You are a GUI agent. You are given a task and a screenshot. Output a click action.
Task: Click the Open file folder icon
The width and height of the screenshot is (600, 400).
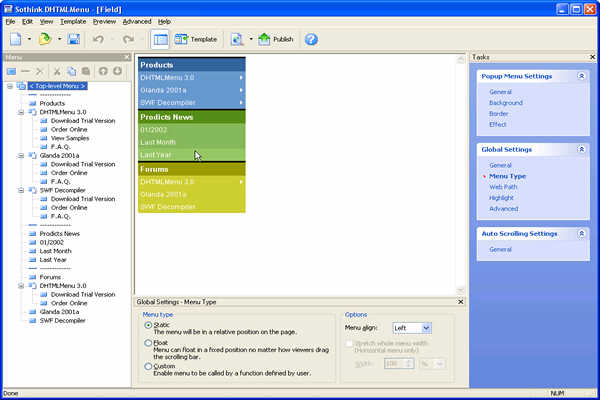pos(45,39)
